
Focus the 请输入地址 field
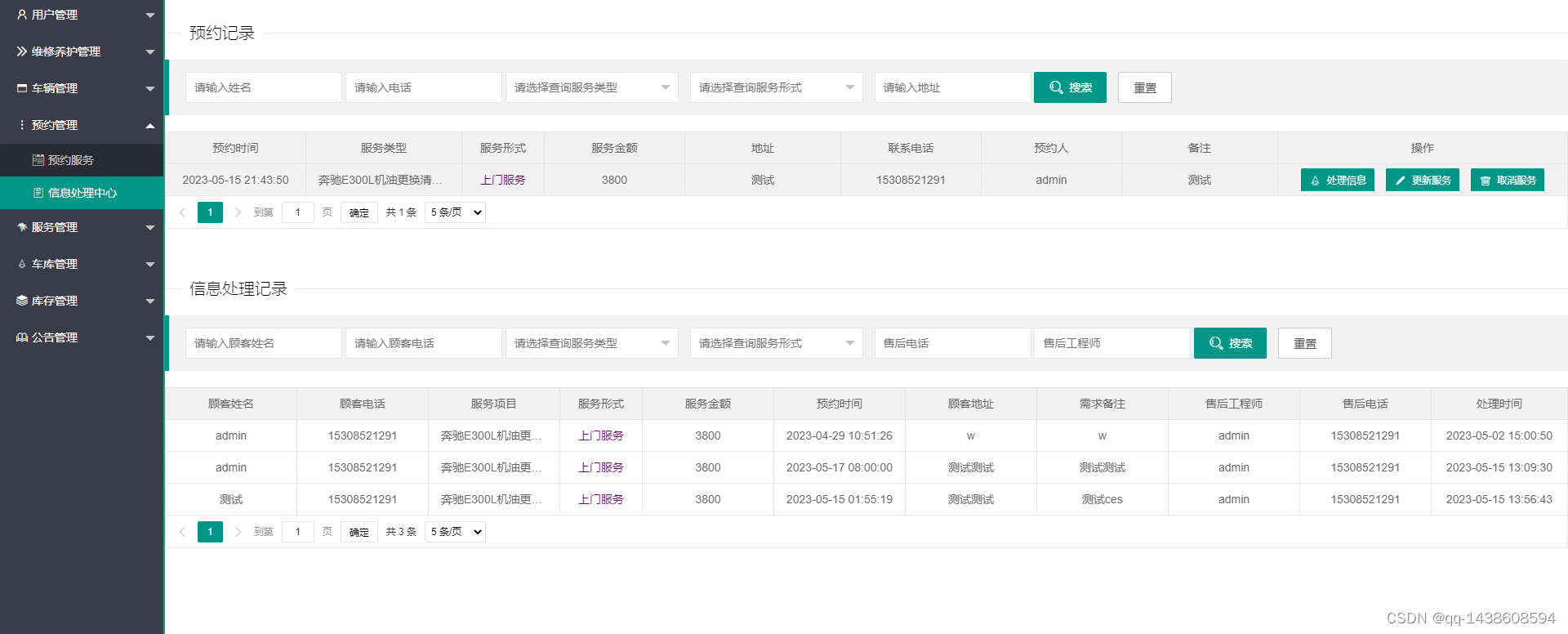click(x=953, y=87)
